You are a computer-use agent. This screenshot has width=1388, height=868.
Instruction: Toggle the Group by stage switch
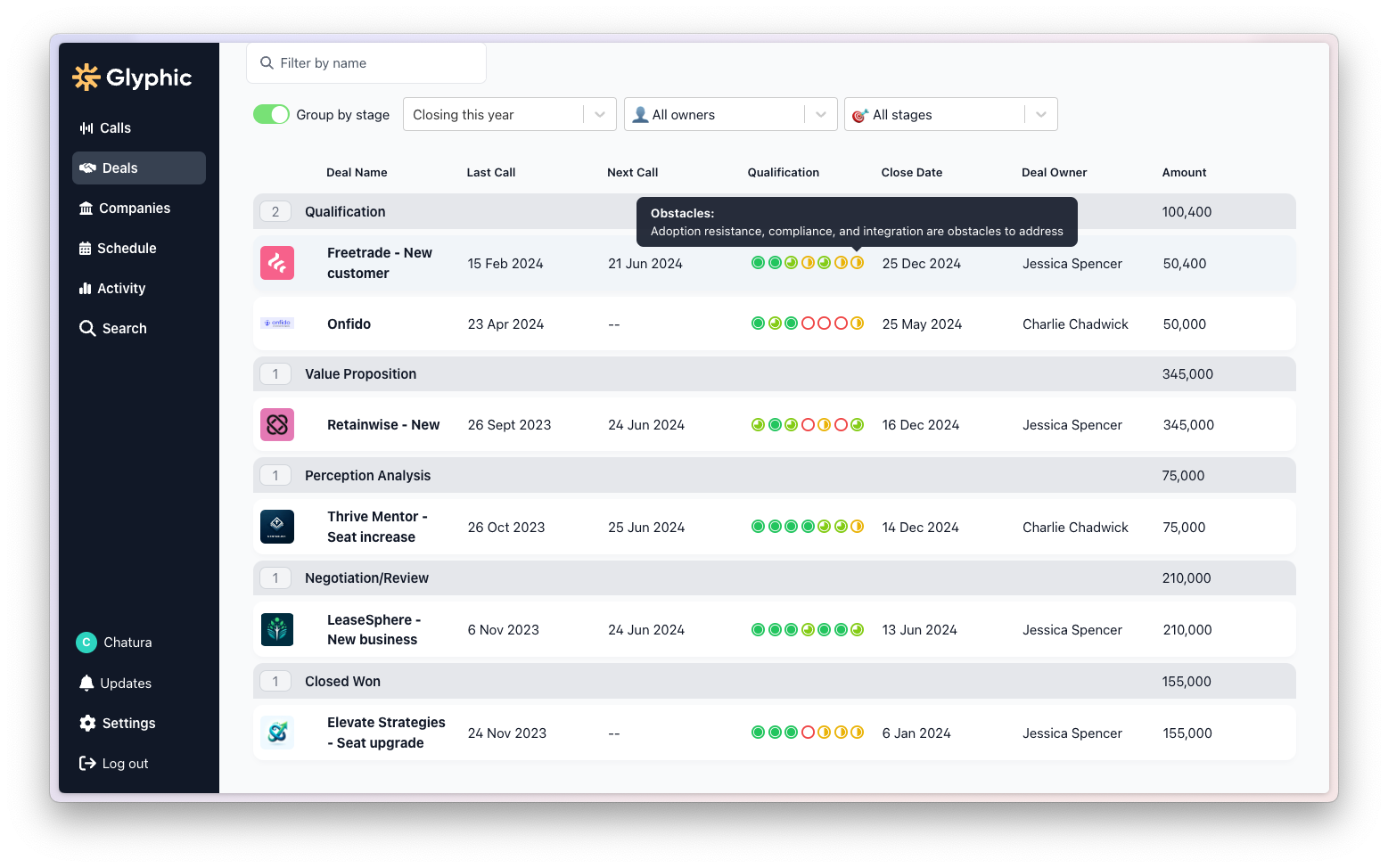pos(271,114)
